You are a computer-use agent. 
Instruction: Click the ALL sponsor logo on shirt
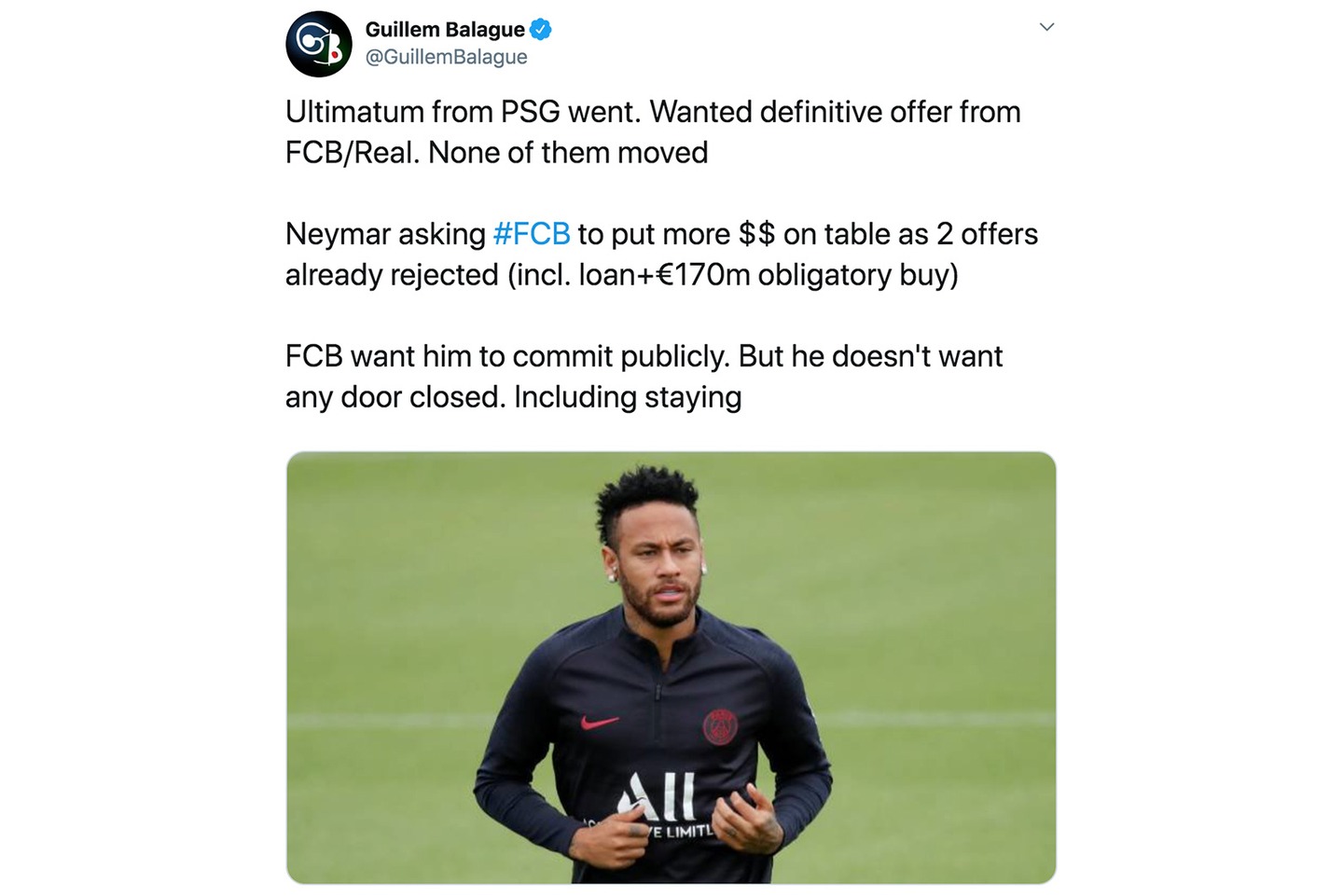(x=668, y=794)
